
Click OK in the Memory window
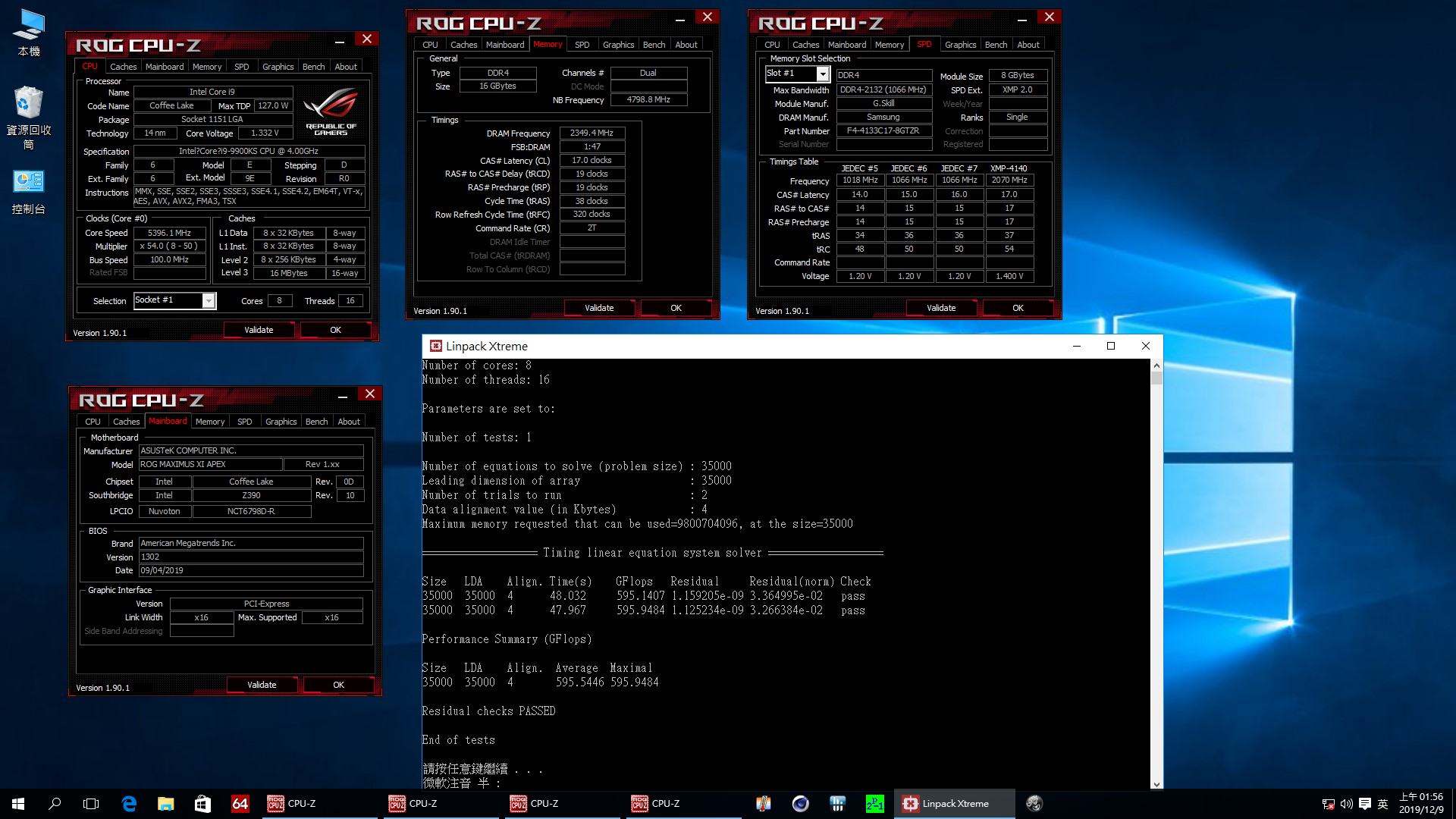[x=676, y=308]
